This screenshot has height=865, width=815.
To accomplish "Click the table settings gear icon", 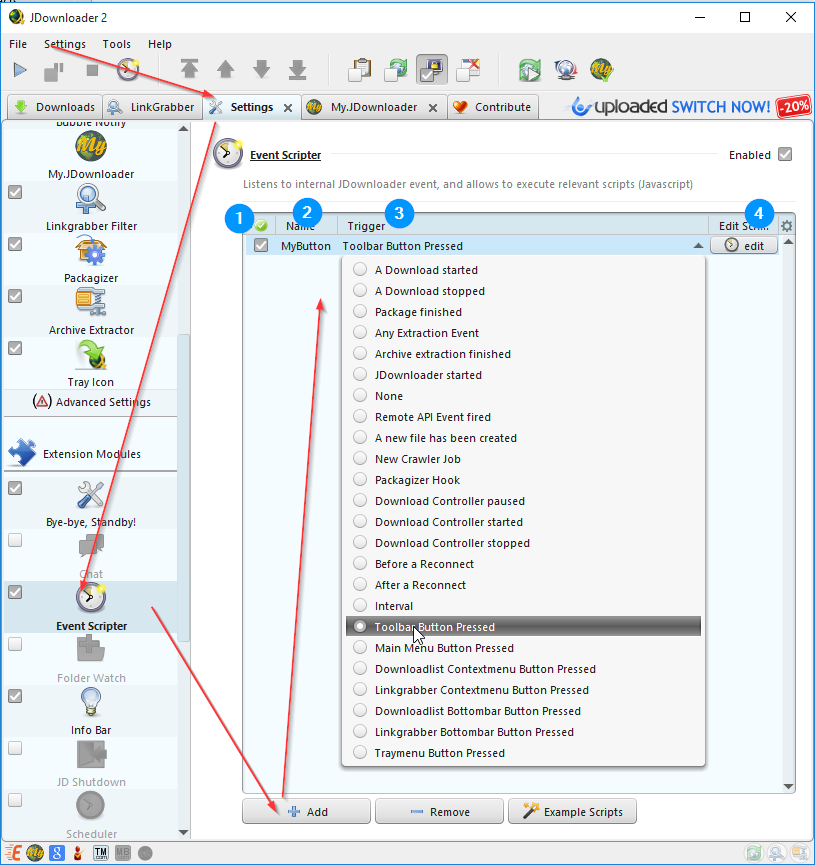I will 786,226.
